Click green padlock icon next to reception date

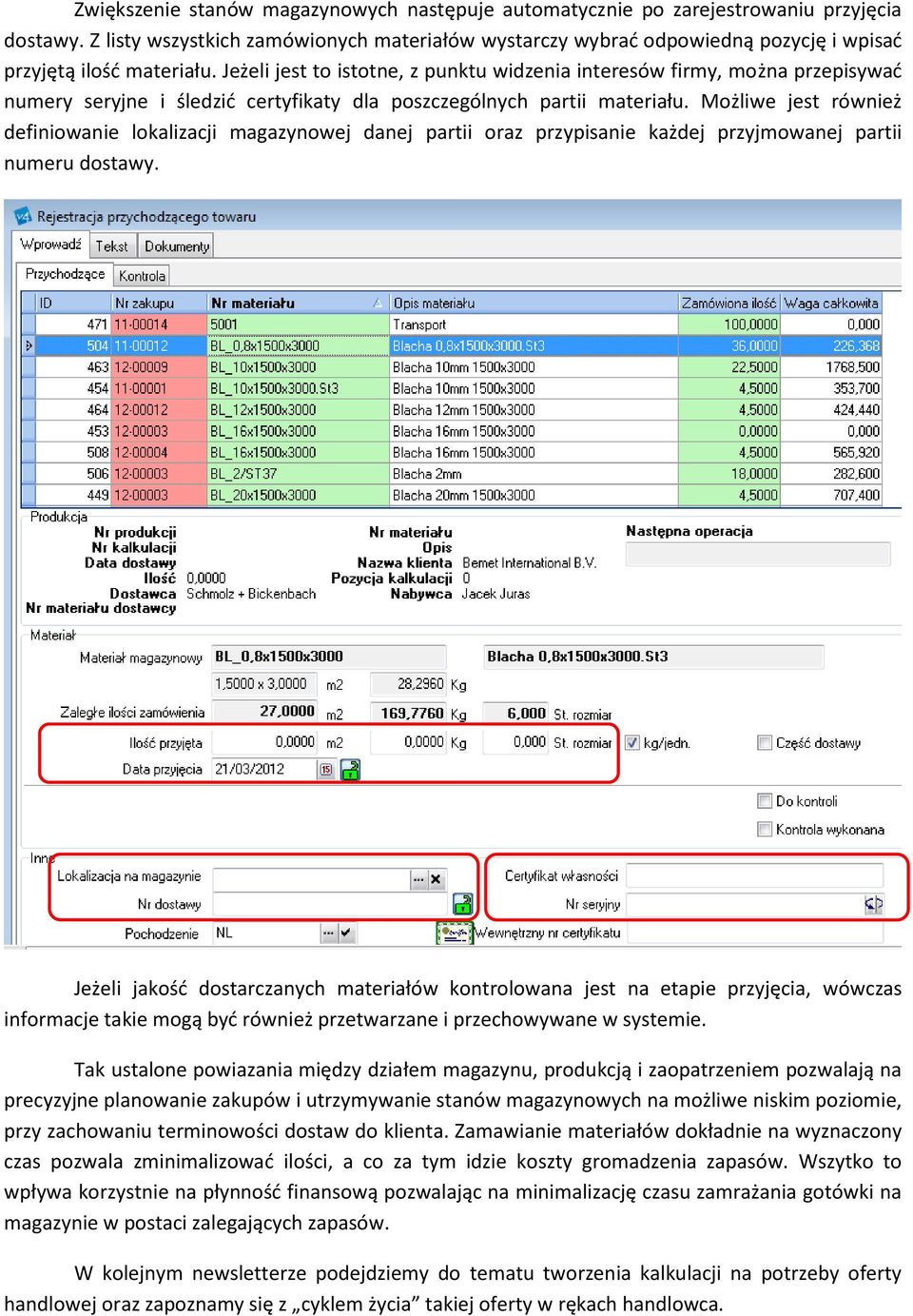[350, 770]
